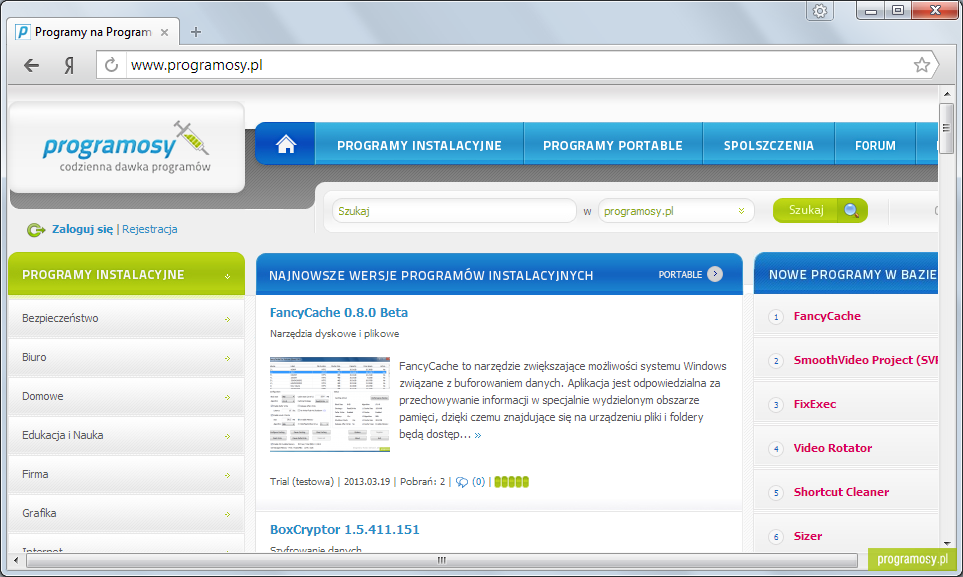
Task: Click the programosy logo
Action: coord(127,147)
